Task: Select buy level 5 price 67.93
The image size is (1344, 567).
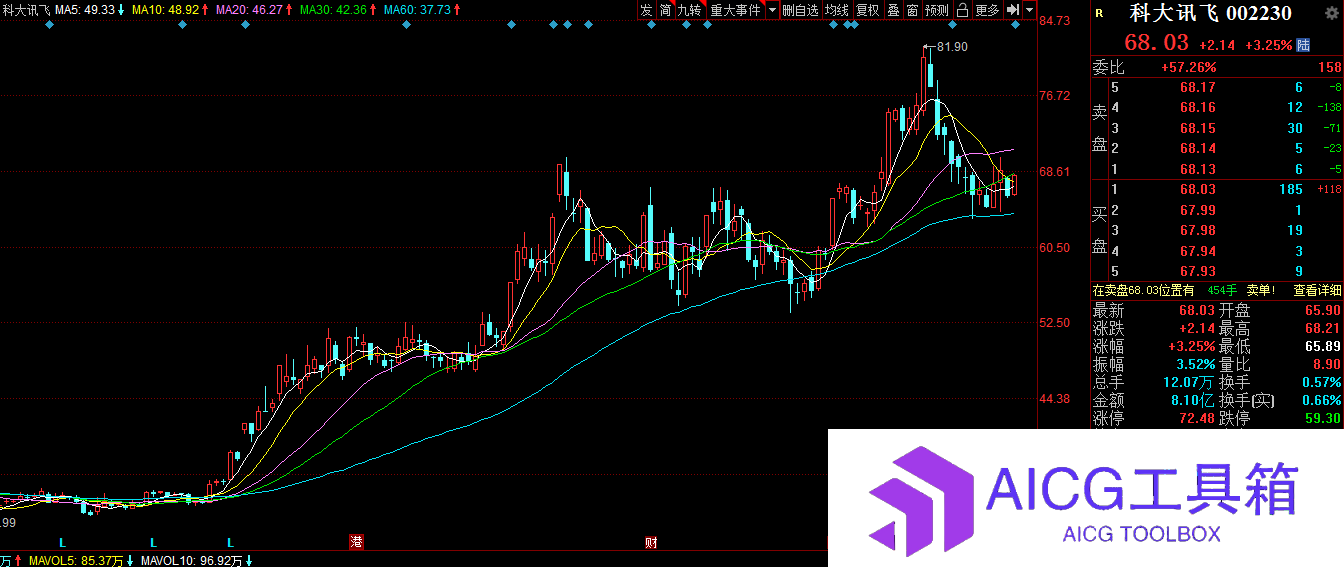Action: click(1197, 271)
